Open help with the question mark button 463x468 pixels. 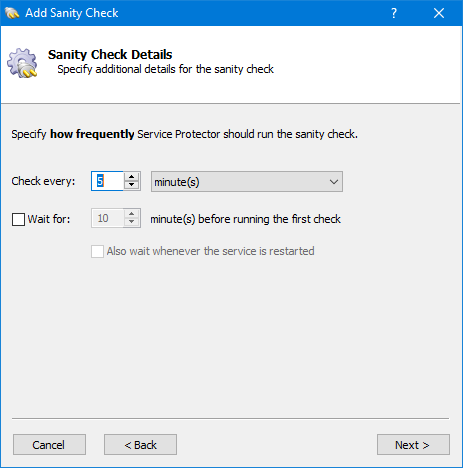[x=394, y=13]
